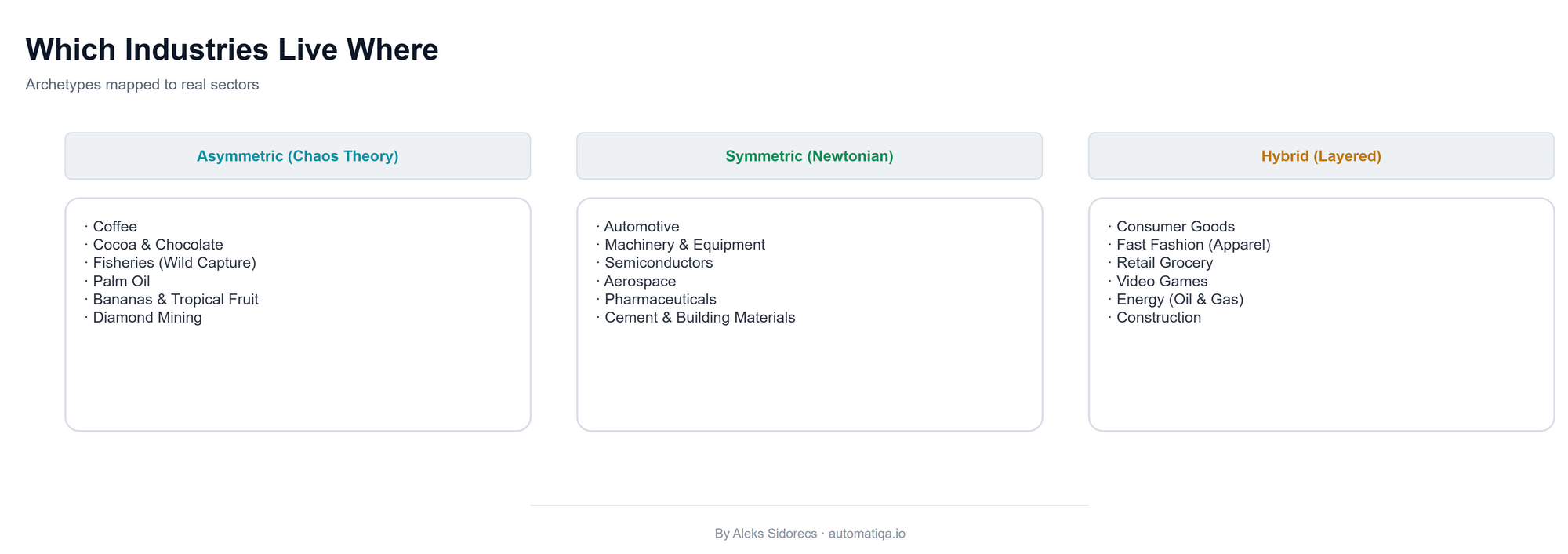Click Bananas & Tropical Fruit

[x=175, y=299]
